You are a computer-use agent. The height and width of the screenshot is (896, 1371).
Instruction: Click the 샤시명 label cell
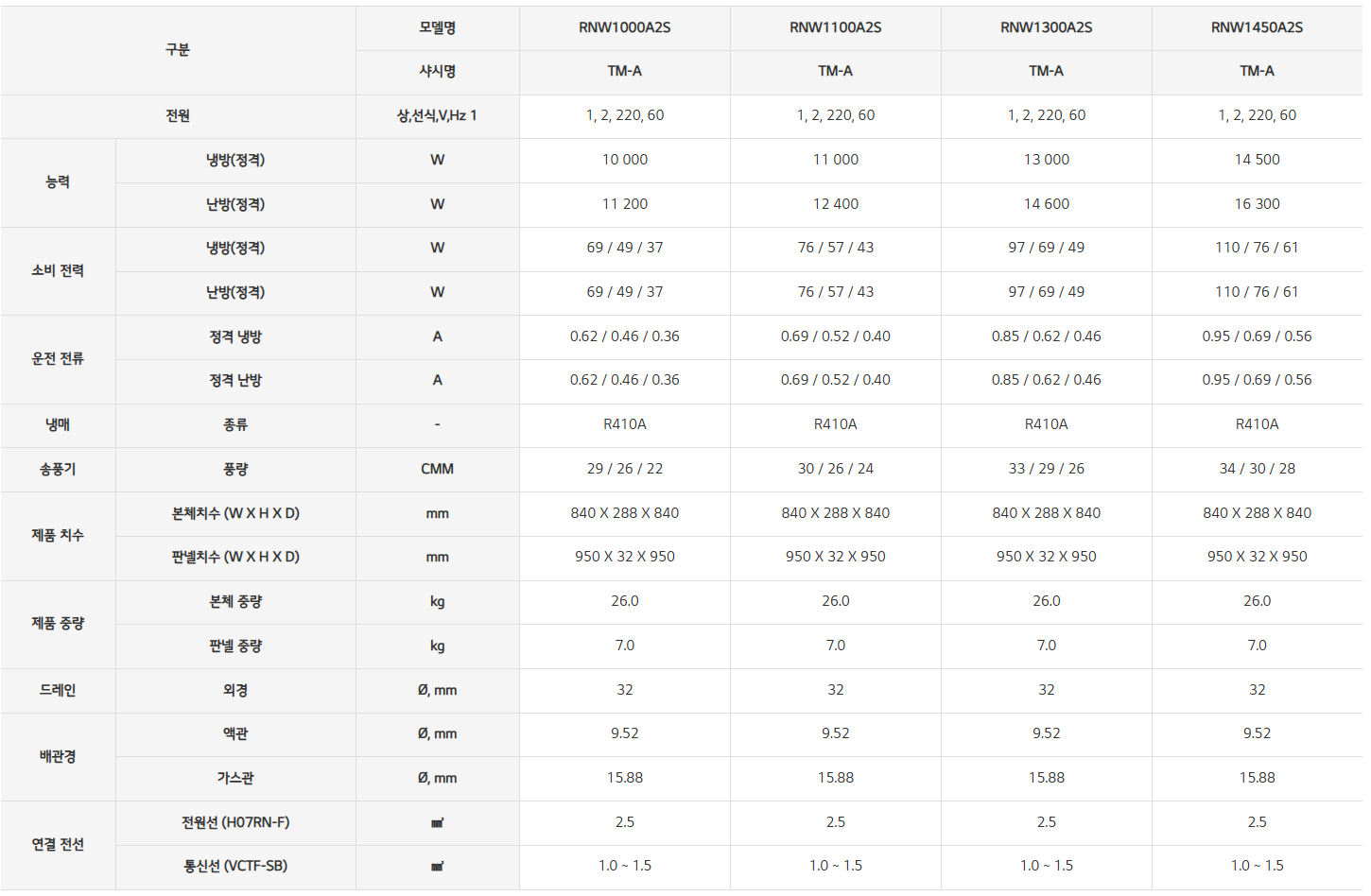click(x=438, y=71)
